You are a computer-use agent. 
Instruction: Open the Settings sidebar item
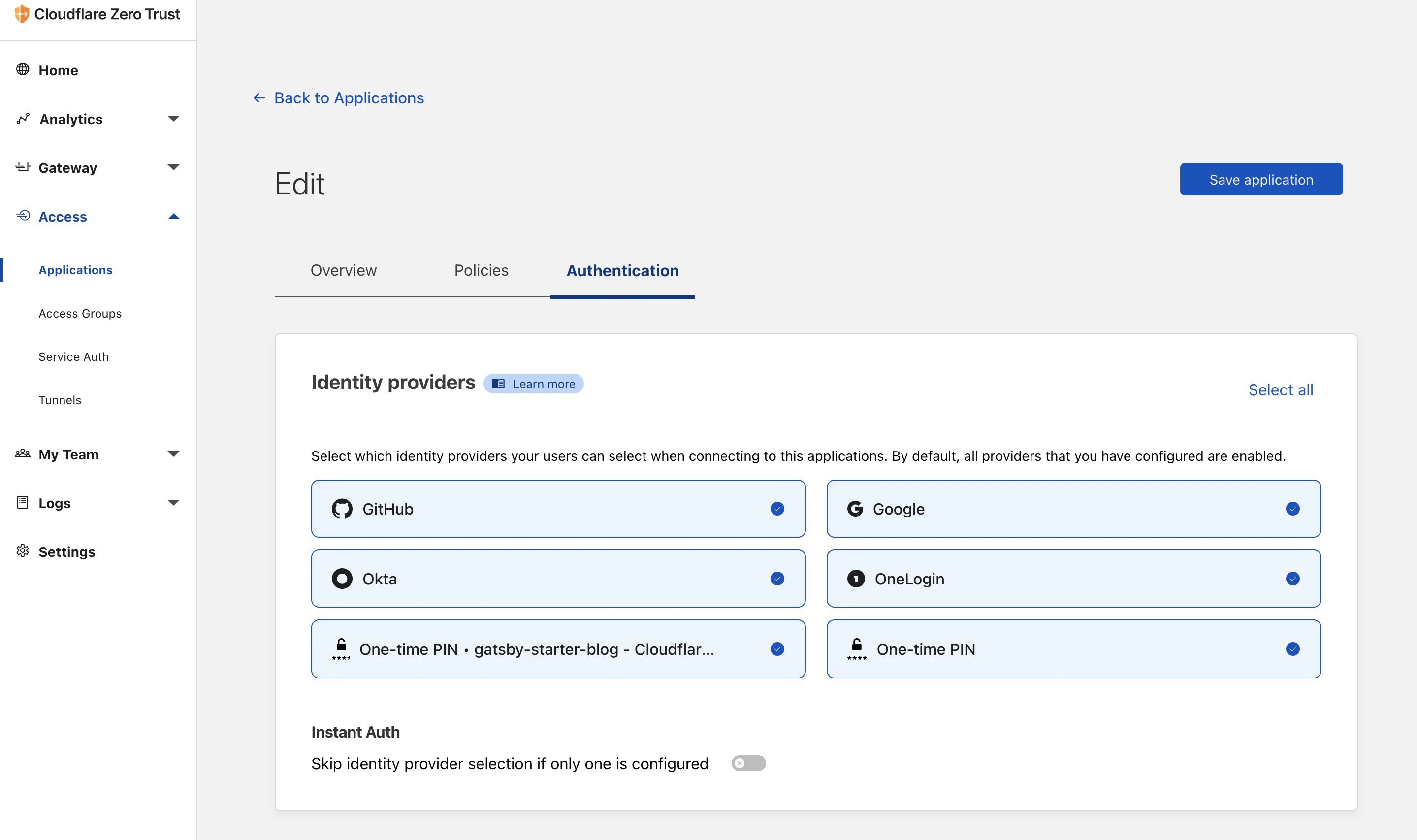pyautogui.click(x=67, y=552)
